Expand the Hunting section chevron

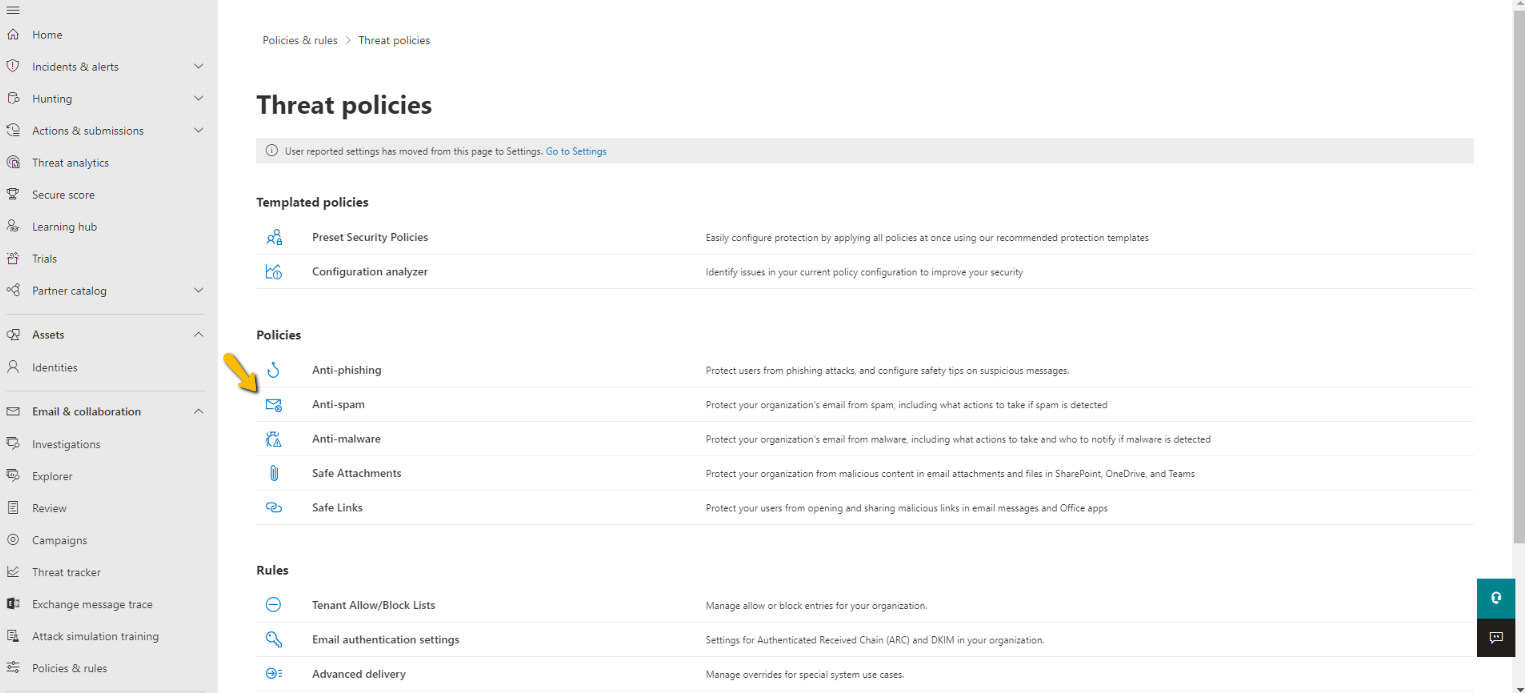click(x=198, y=98)
